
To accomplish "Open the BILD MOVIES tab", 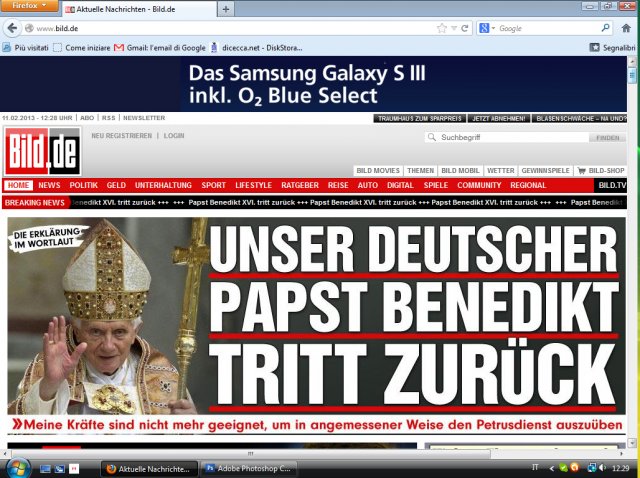I will coord(378,171).
